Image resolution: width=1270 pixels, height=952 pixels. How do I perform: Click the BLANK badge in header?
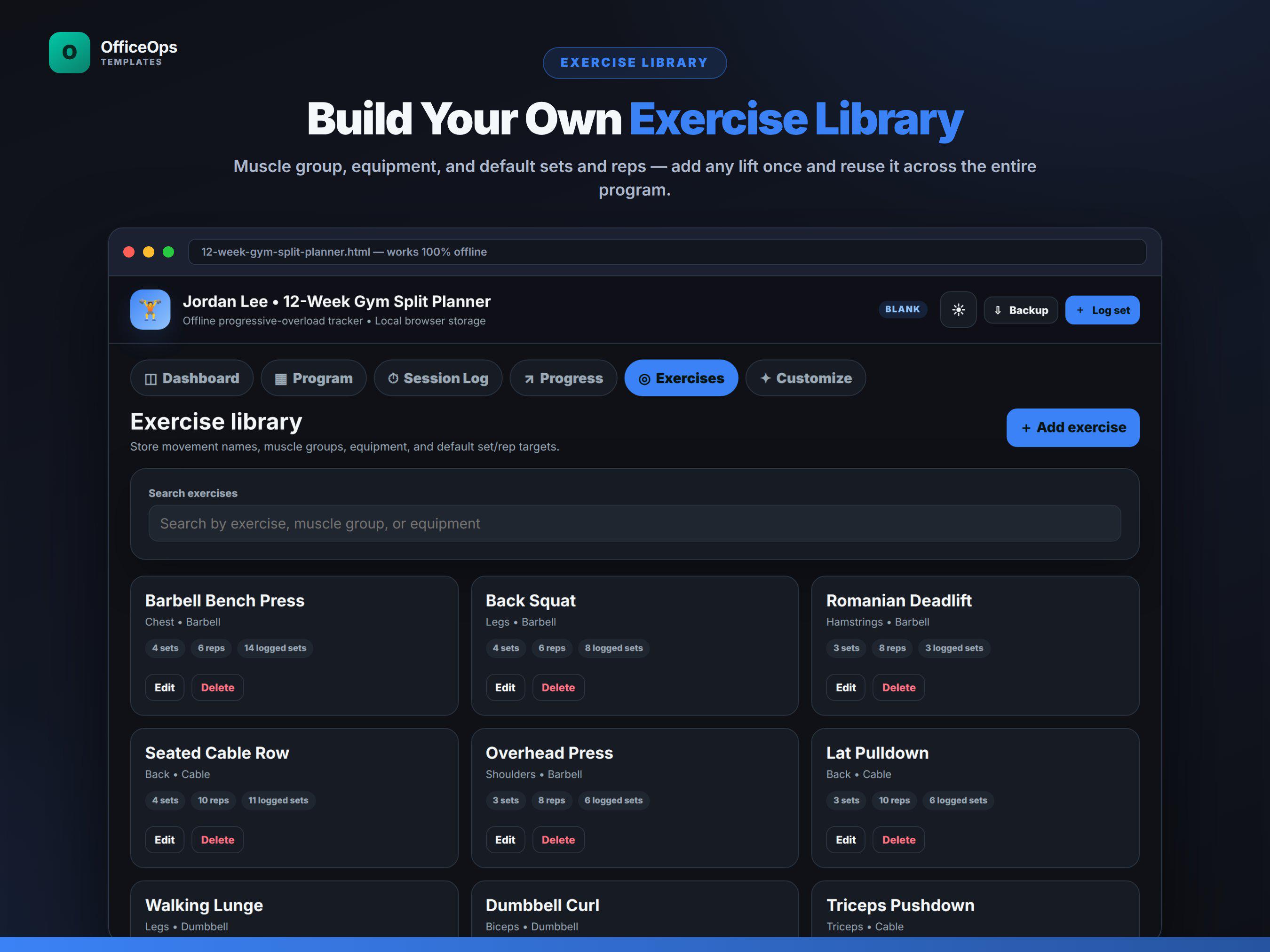point(903,309)
